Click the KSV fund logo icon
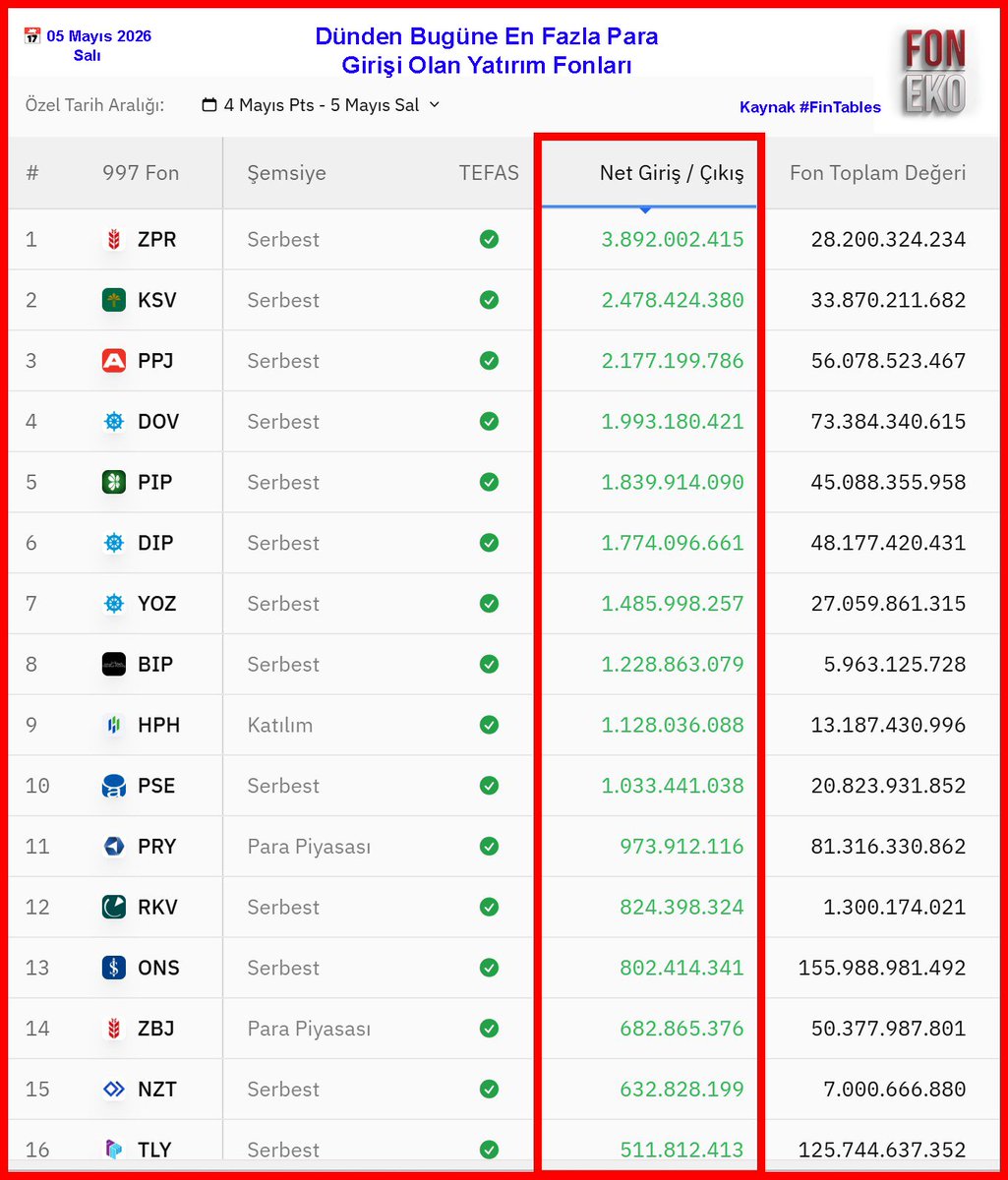 pos(114,300)
